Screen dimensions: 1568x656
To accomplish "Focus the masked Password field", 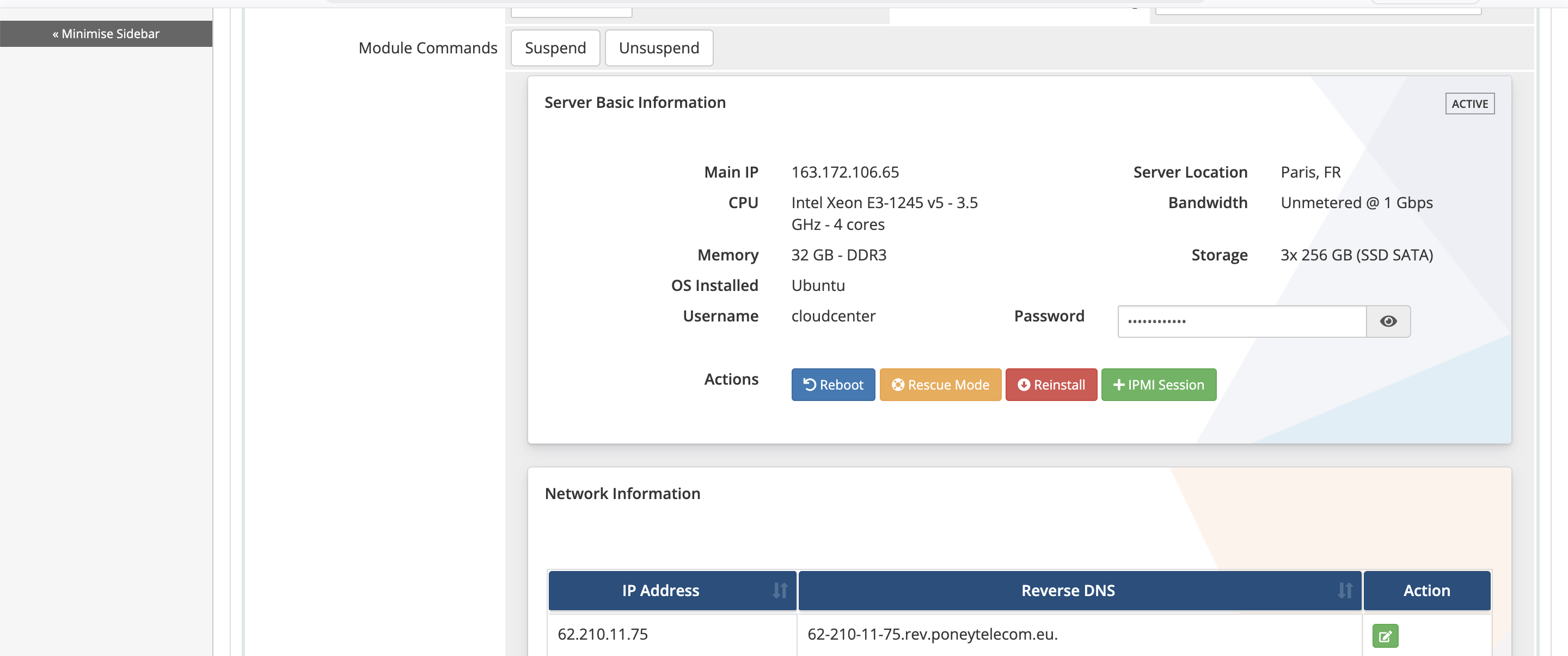I will pos(1242,321).
